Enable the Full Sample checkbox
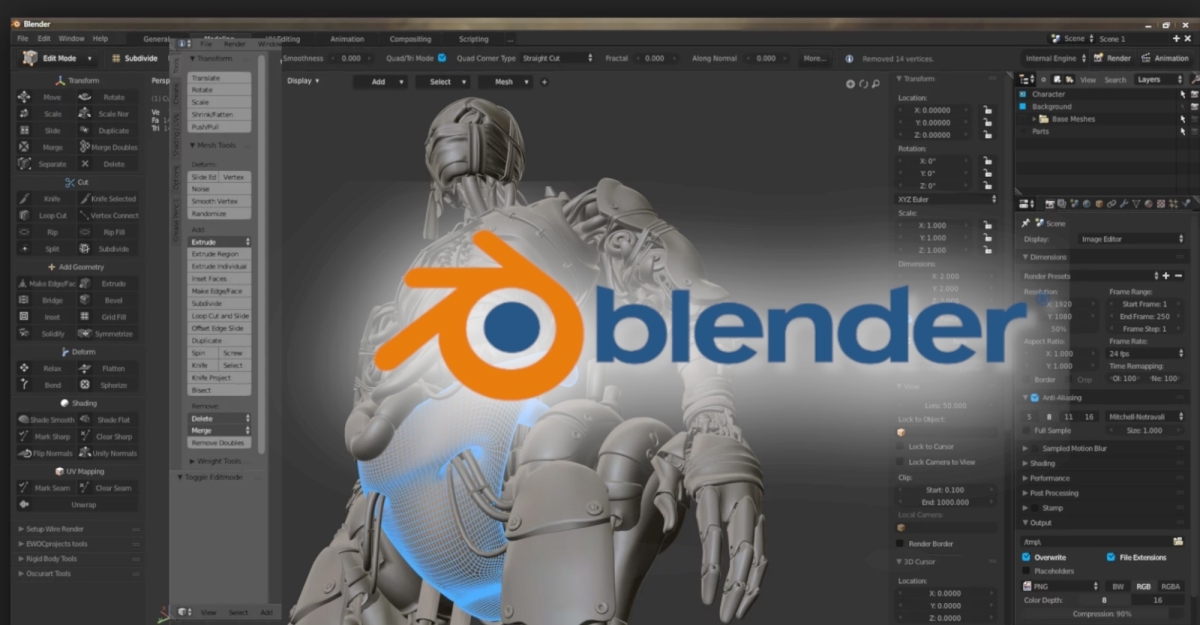 coord(1026,430)
